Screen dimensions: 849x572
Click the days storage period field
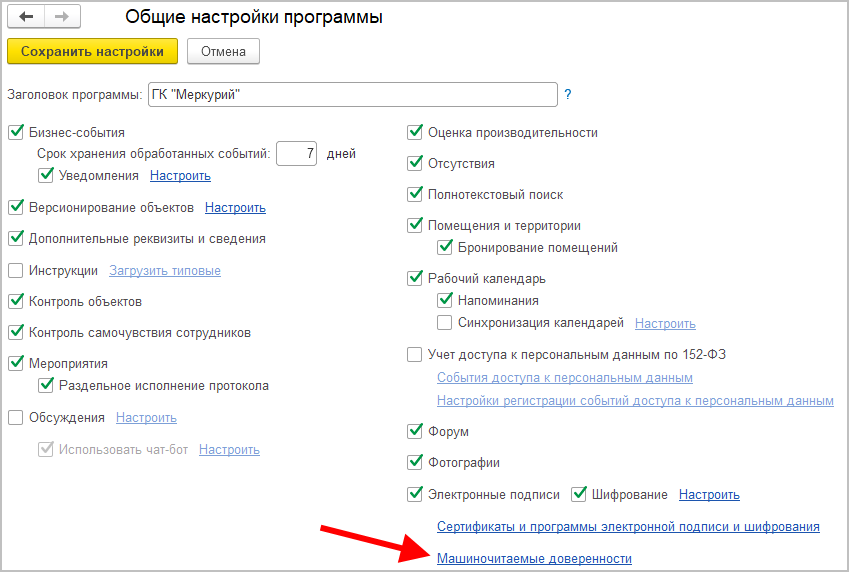[x=296, y=154]
